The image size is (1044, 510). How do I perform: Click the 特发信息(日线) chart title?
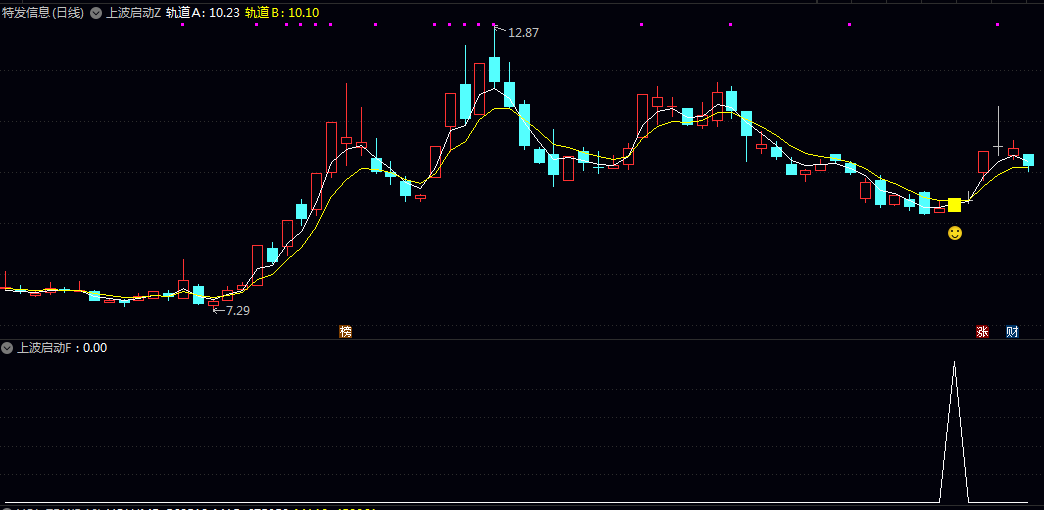(43, 13)
